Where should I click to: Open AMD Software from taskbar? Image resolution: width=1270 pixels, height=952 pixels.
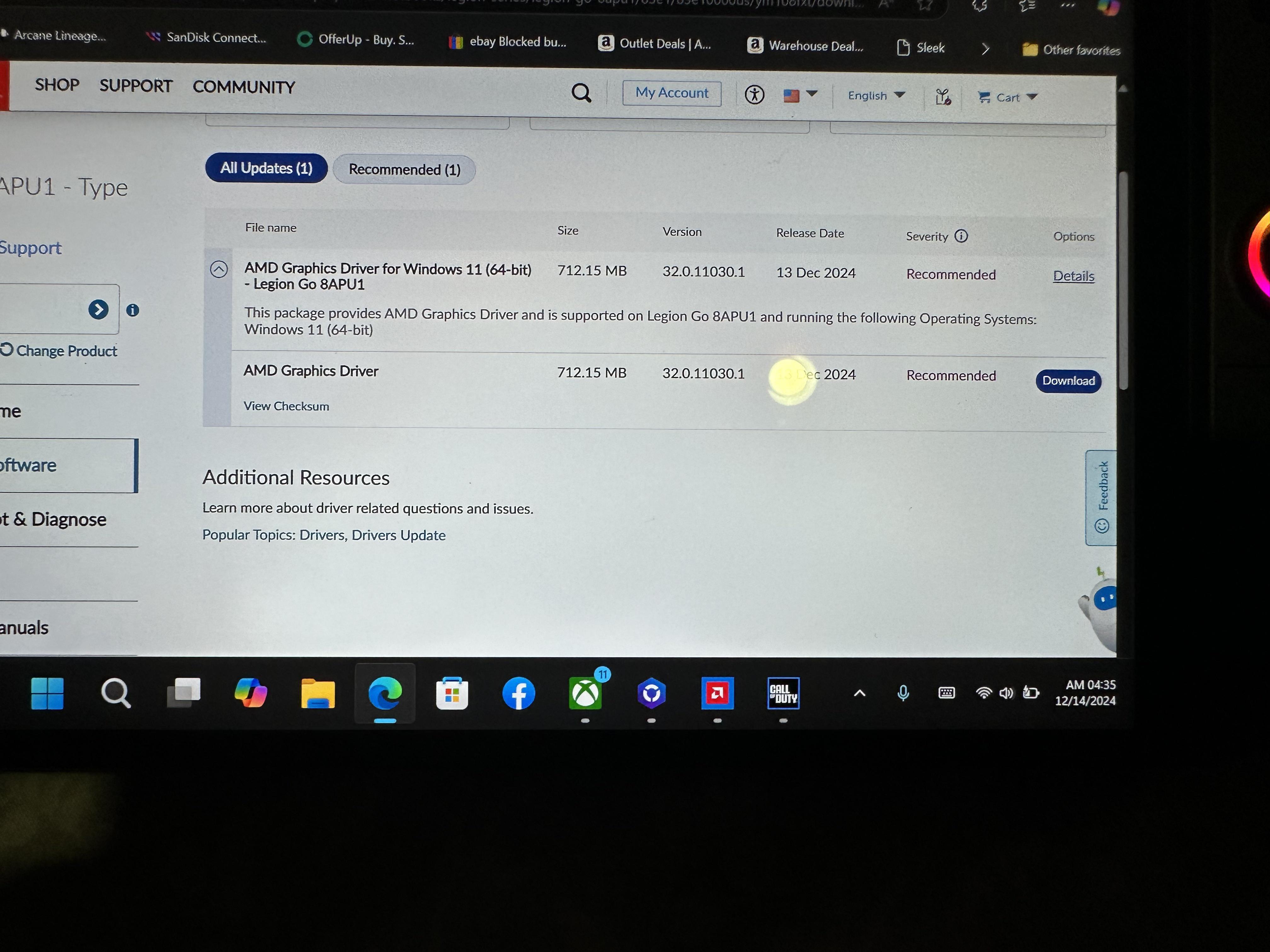coord(717,693)
